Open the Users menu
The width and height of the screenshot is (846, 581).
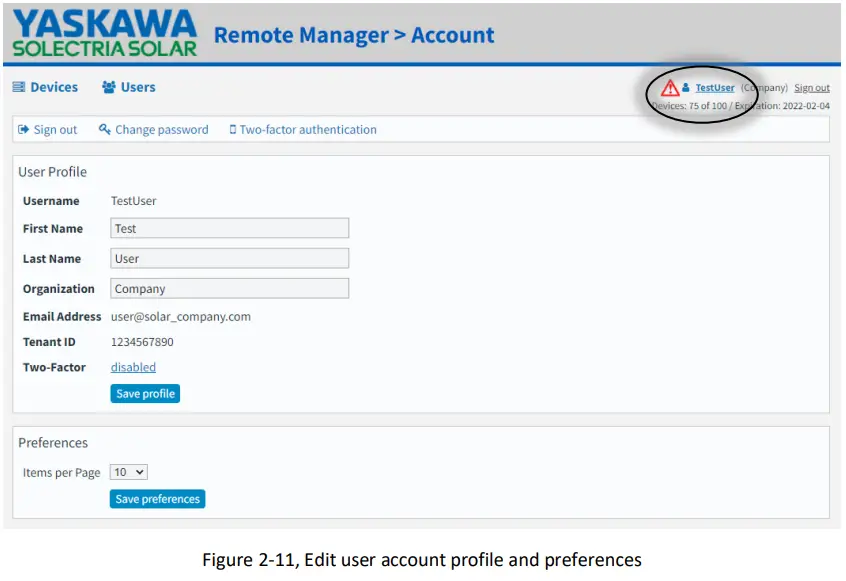coord(128,87)
